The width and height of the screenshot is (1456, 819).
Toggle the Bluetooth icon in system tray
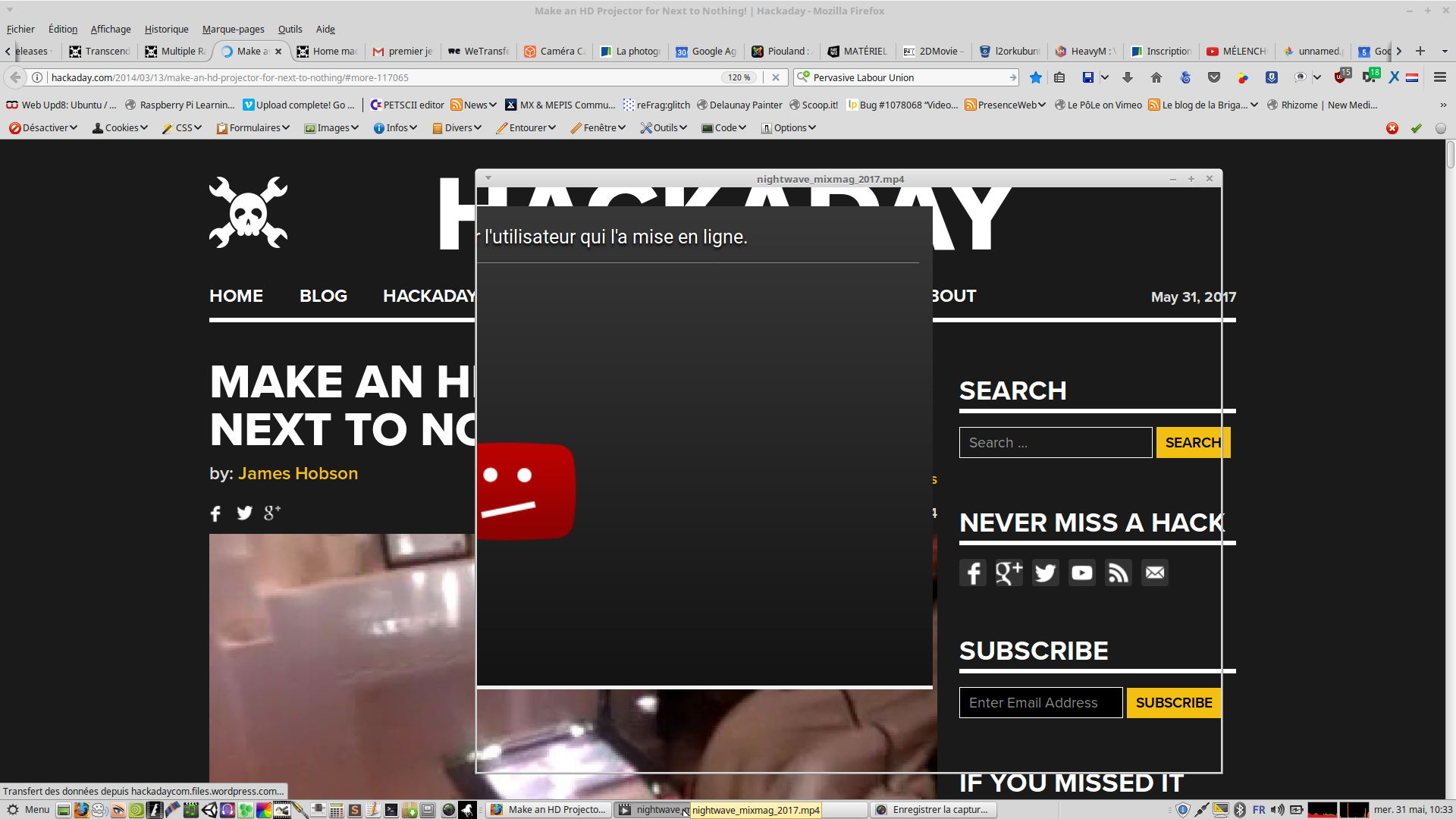click(1240, 809)
